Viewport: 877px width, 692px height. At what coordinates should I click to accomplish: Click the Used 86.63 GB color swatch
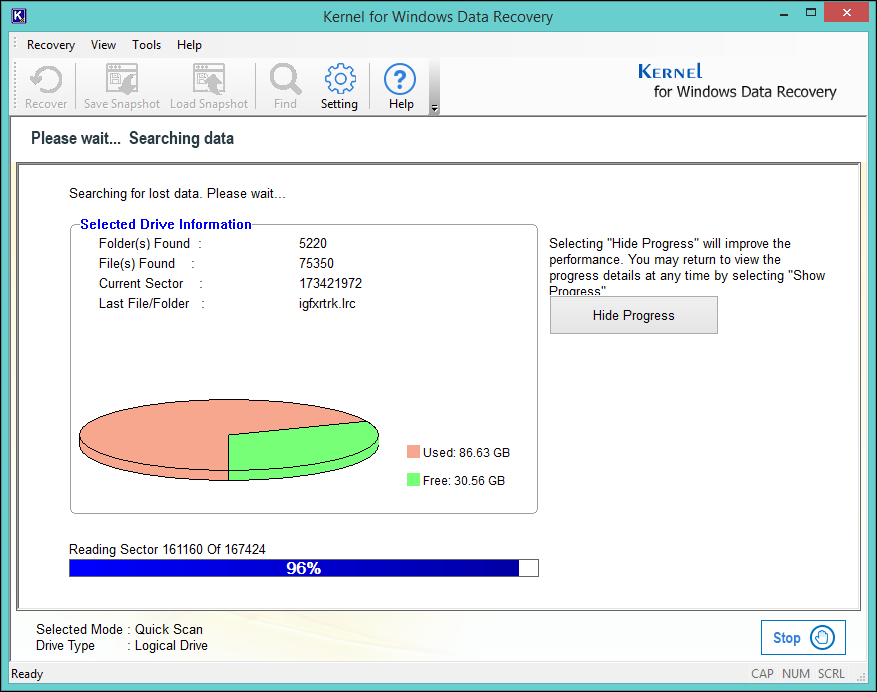pos(413,451)
